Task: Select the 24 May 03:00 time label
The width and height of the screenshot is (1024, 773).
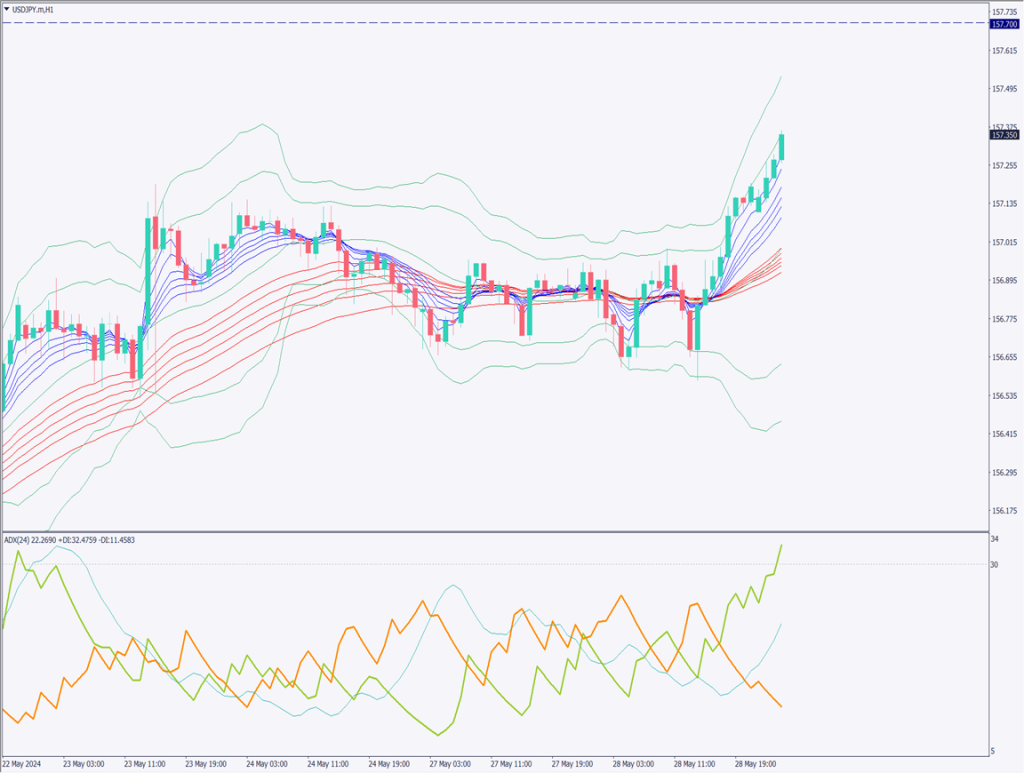Action: coord(266,761)
